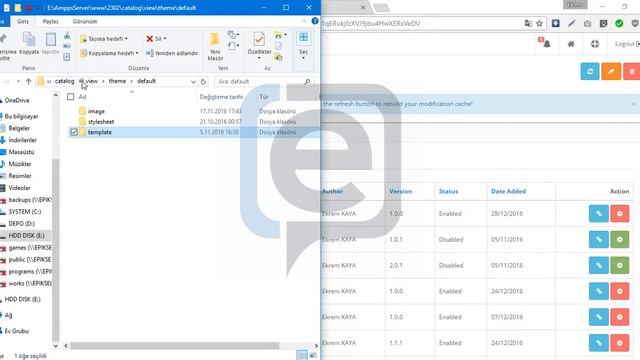Switch to details view icon in status bar
Viewport: 640px width, 360px height.
(x=302, y=355)
